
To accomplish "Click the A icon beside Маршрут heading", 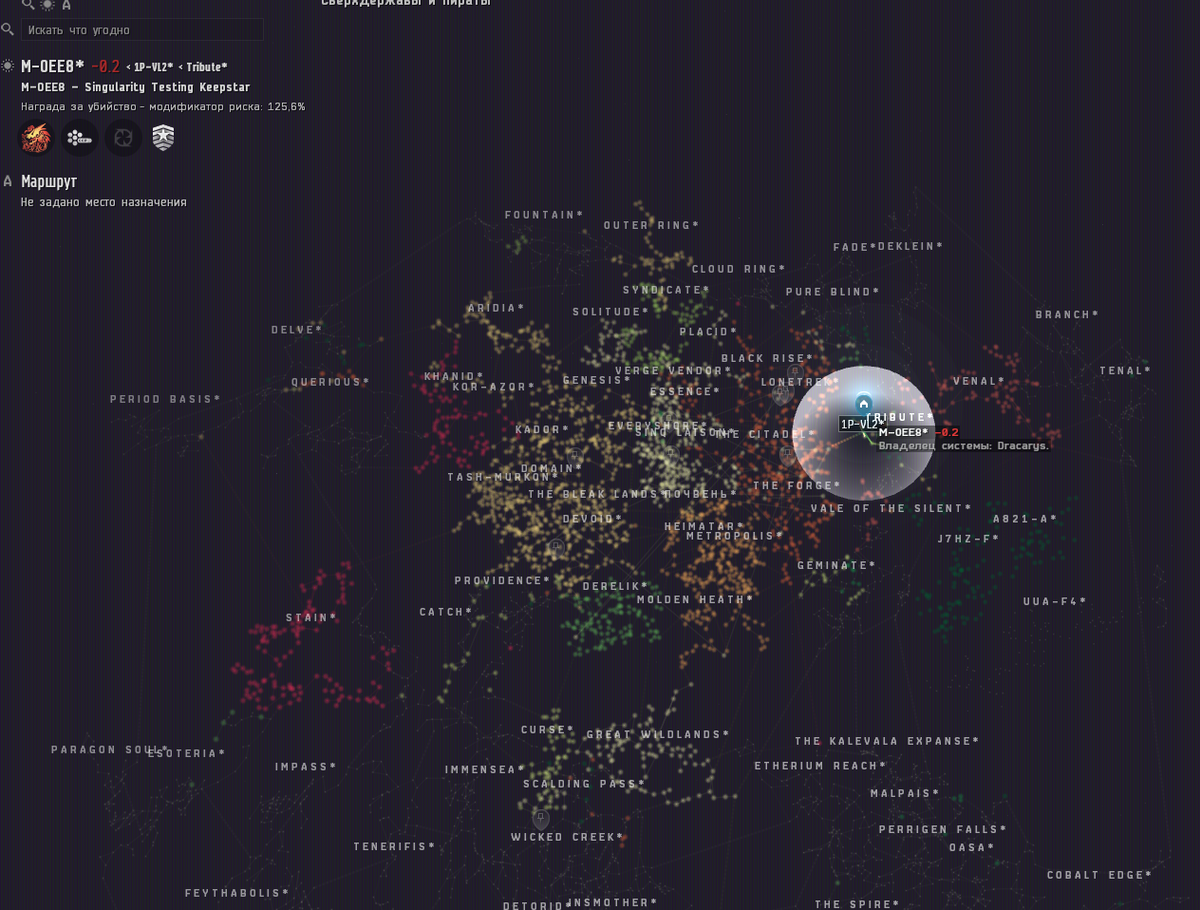I will (8, 181).
